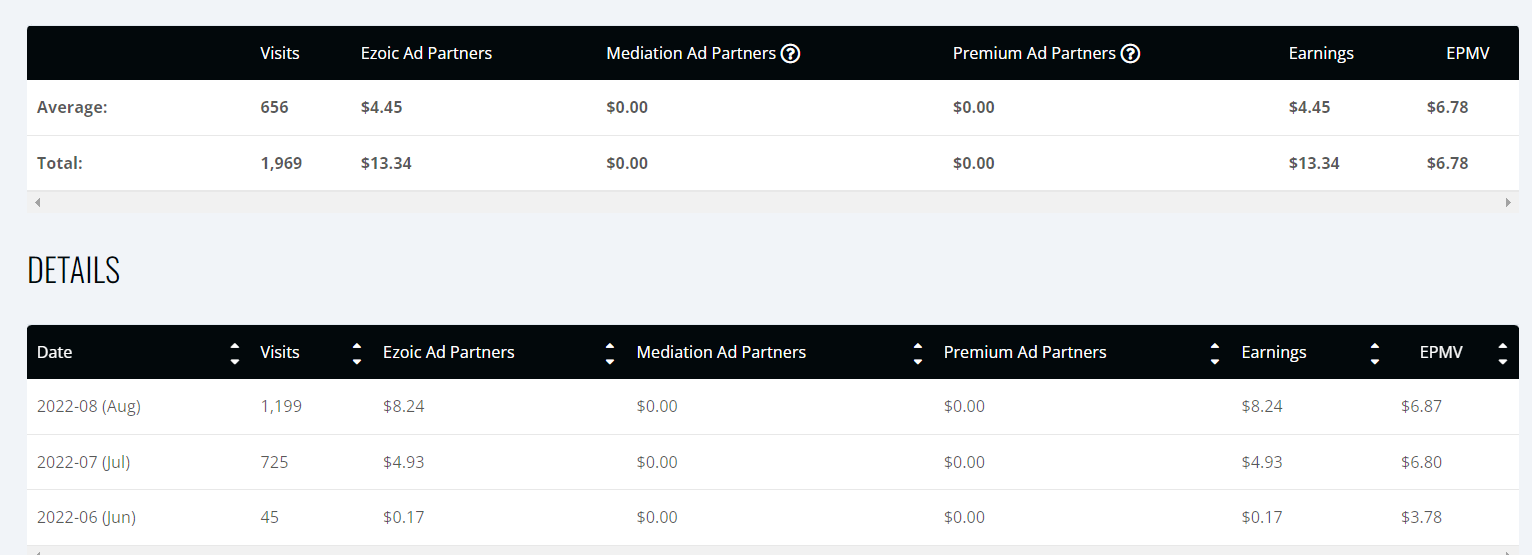Sort the details table by Earnings
This screenshot has width=1532, height=555.
click(x=1375, y=353)
